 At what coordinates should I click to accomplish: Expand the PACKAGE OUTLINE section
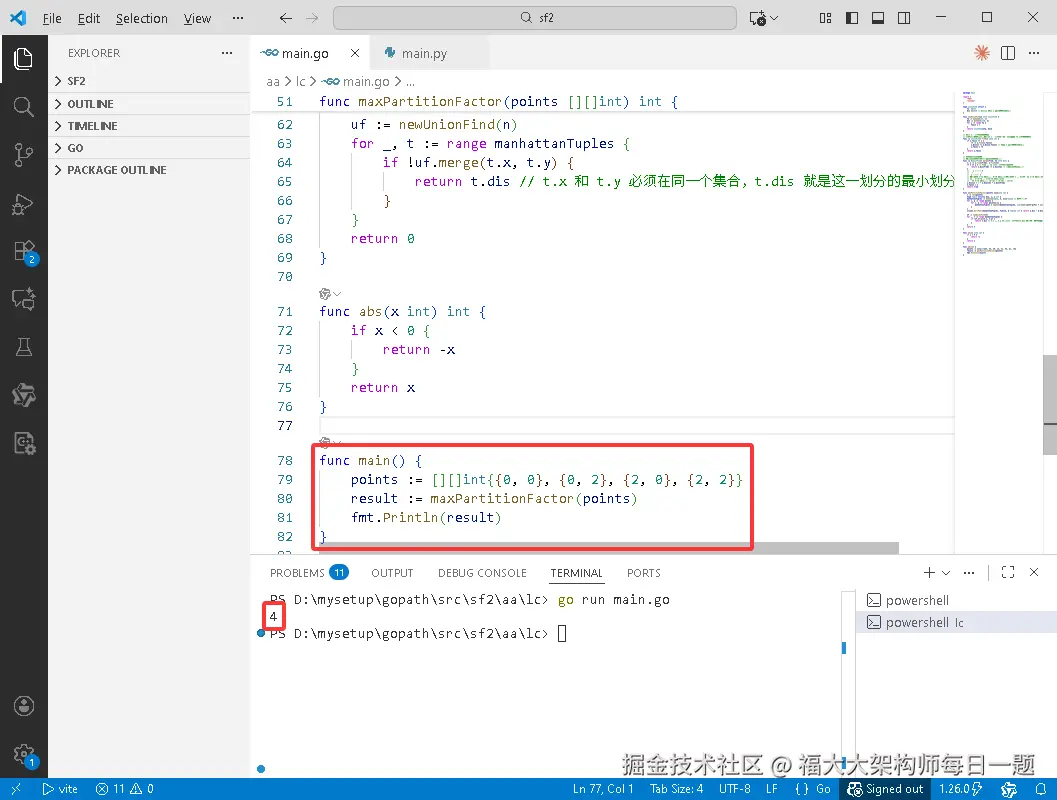click(149, 171)
